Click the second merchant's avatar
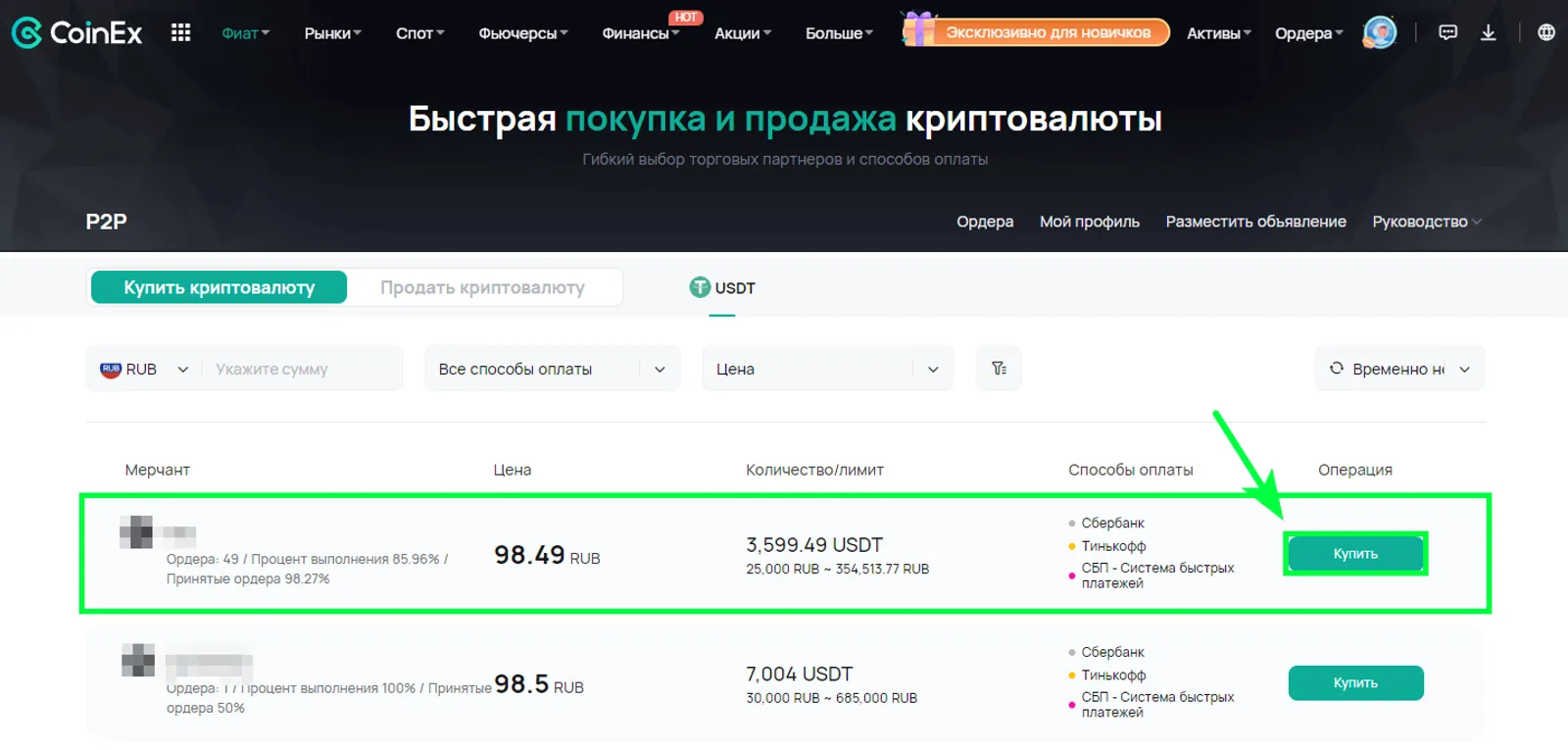1568x750 pixels. pyautogui.click(x=138, y=660)
